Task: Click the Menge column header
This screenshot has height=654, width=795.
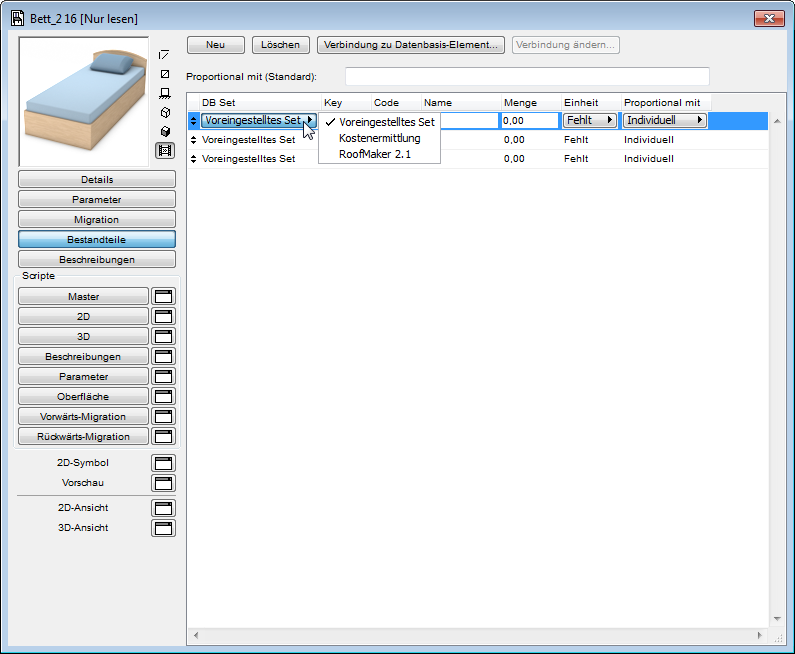Action: [531, 102]
